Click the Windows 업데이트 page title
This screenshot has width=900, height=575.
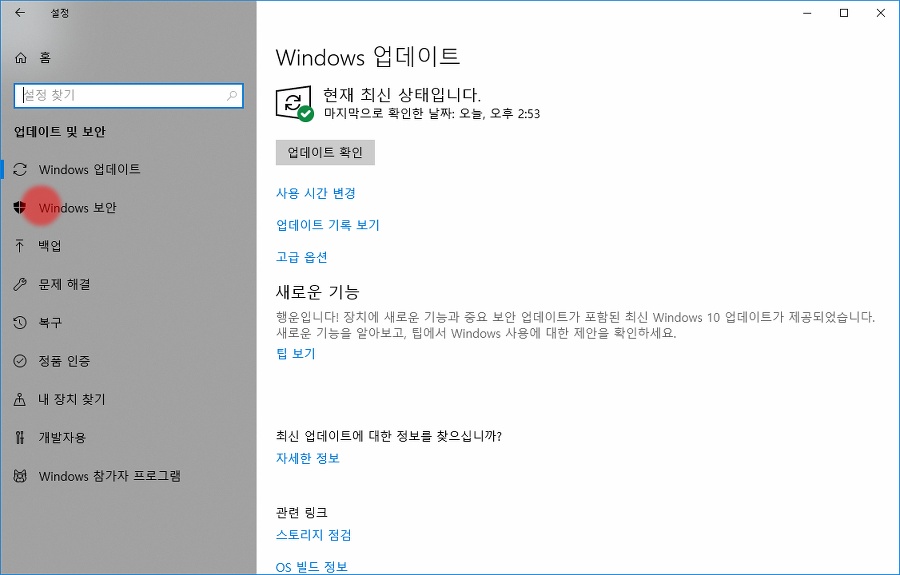pyautogui.click(x=367, y=57)
